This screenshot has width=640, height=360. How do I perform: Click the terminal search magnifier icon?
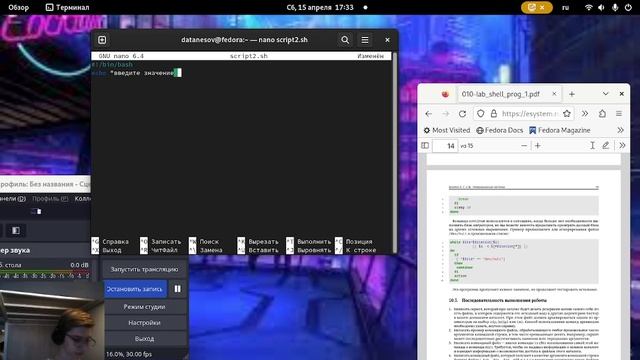click(x=345, y=40)
